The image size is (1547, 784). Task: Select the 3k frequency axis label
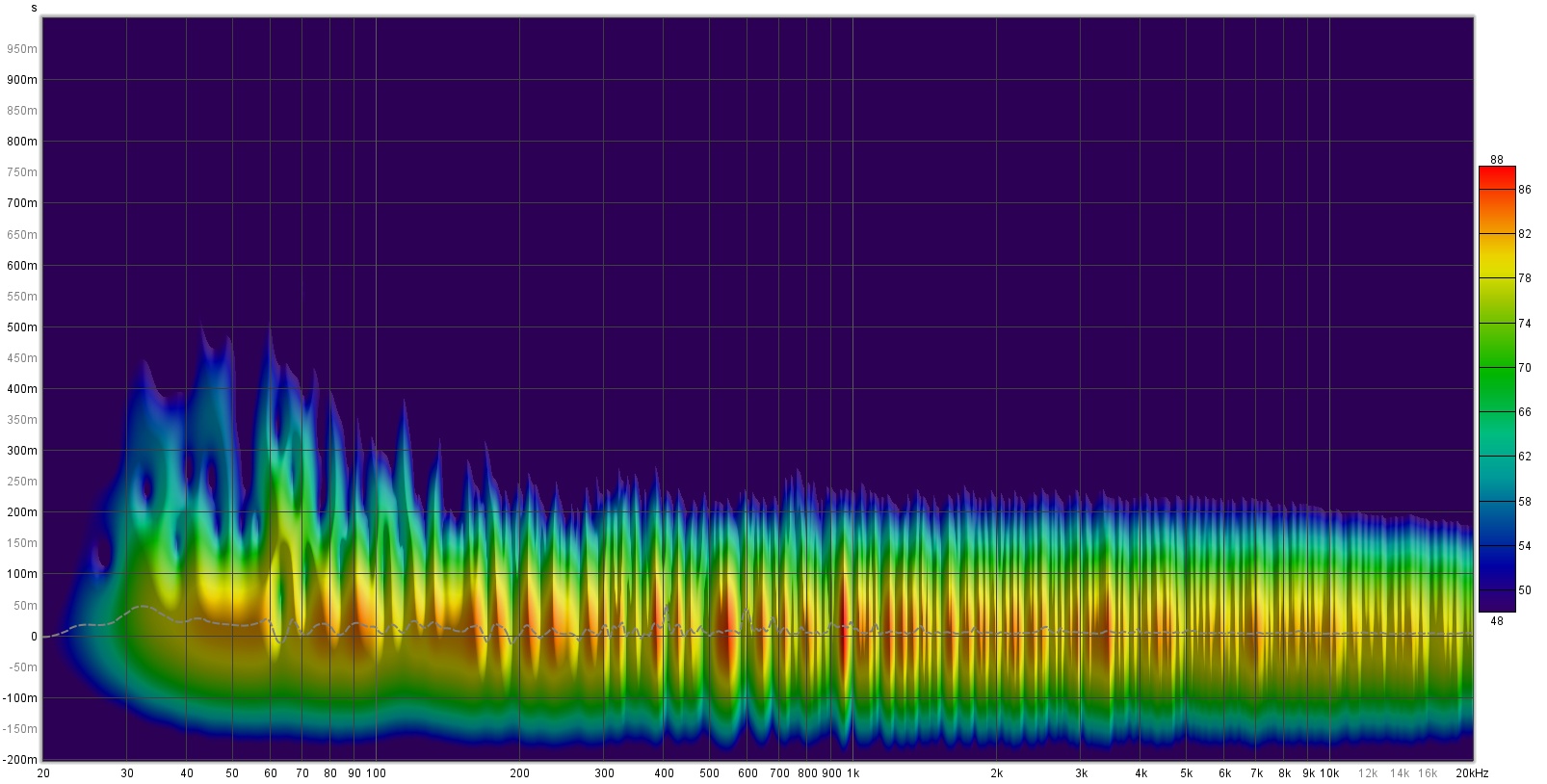click(x=1081, y=773)
